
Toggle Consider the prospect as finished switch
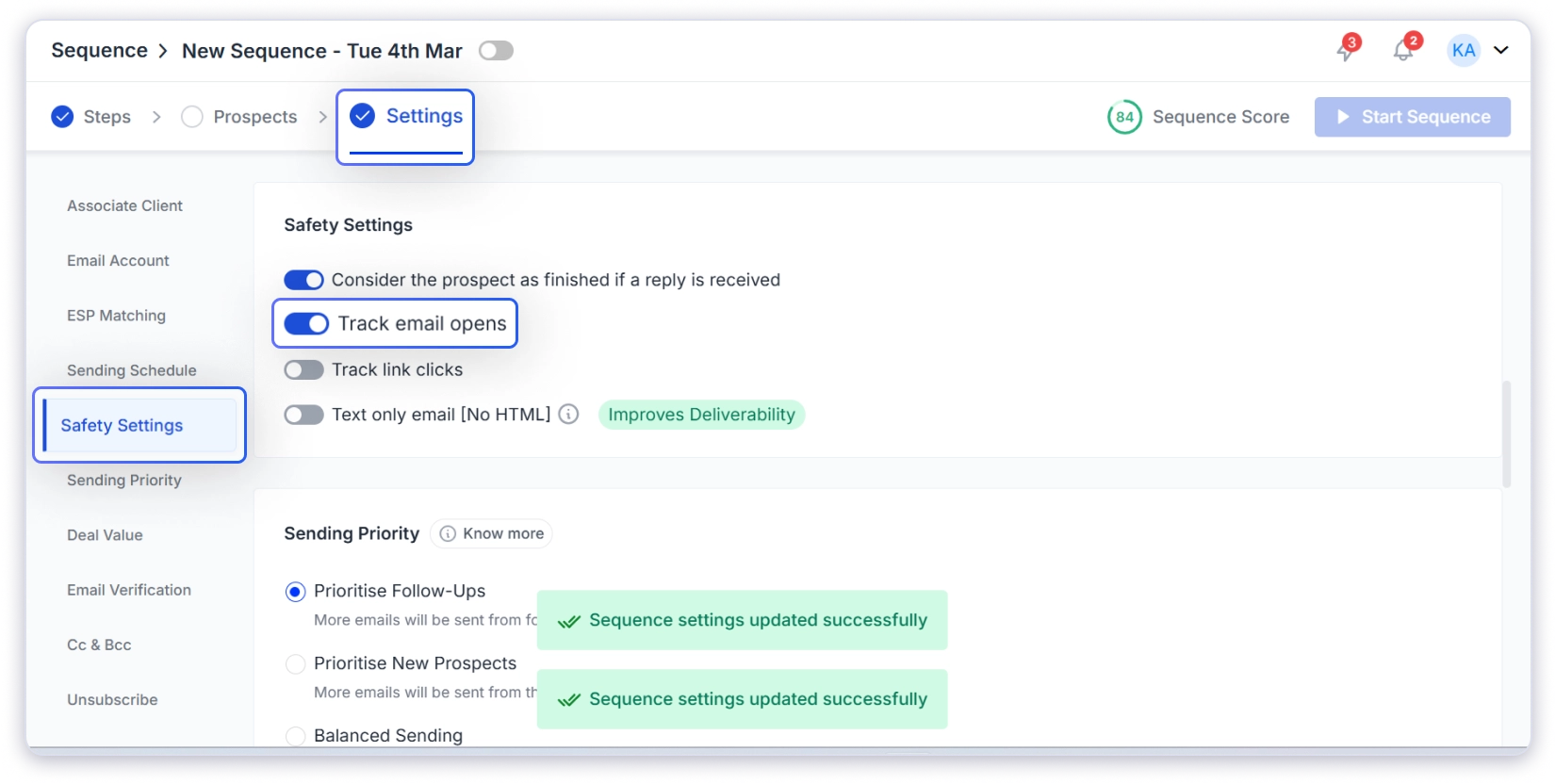(303, 280)
